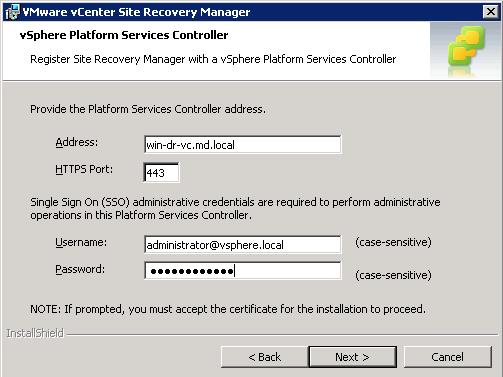Viewport: 503px width, 377px height.
Task: Click the 'Register Site Recovery Manager' subtitle text
Action: click(x=213, y=59)
